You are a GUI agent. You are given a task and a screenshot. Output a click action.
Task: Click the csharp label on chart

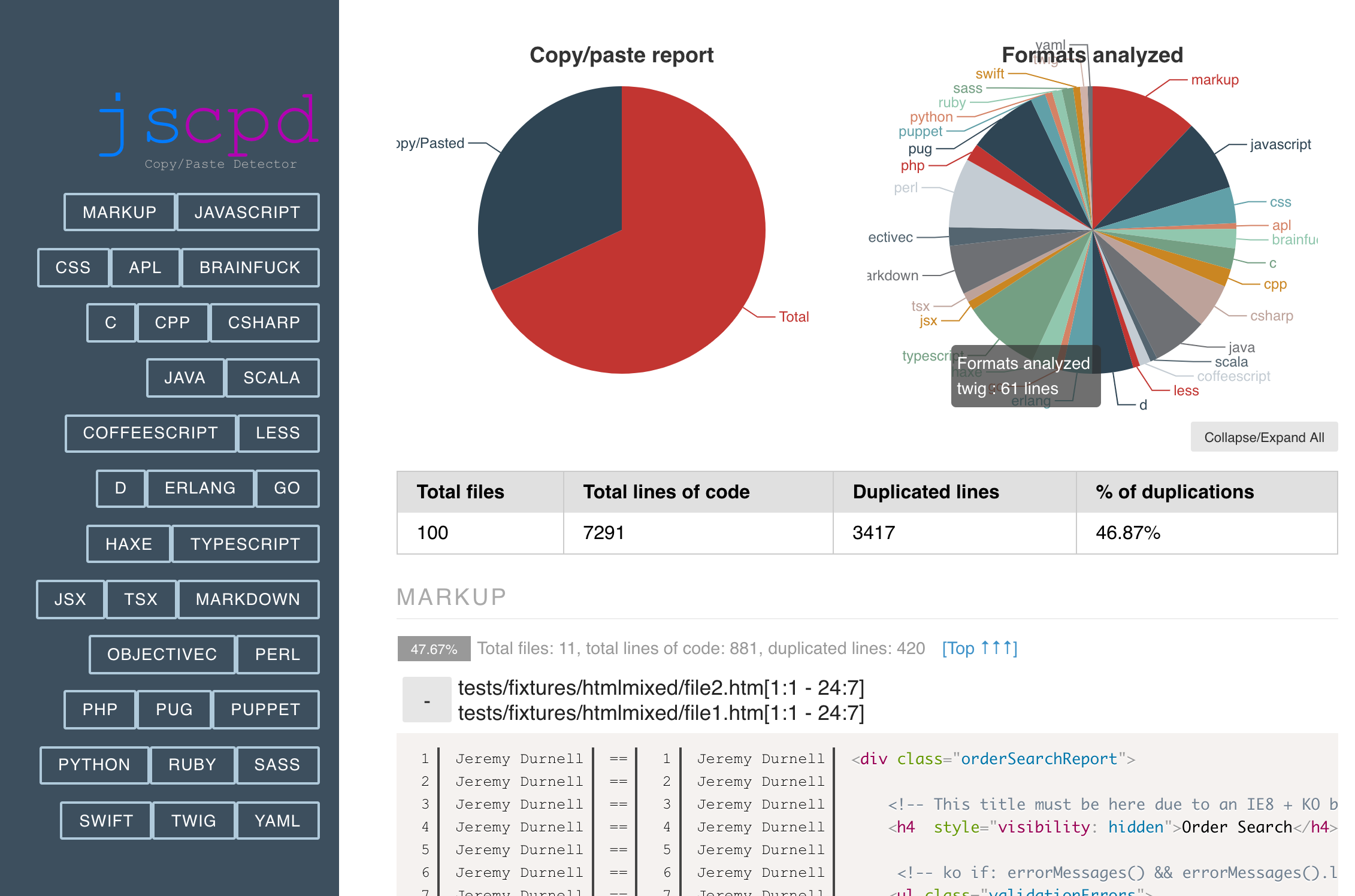coord(1271,316)
